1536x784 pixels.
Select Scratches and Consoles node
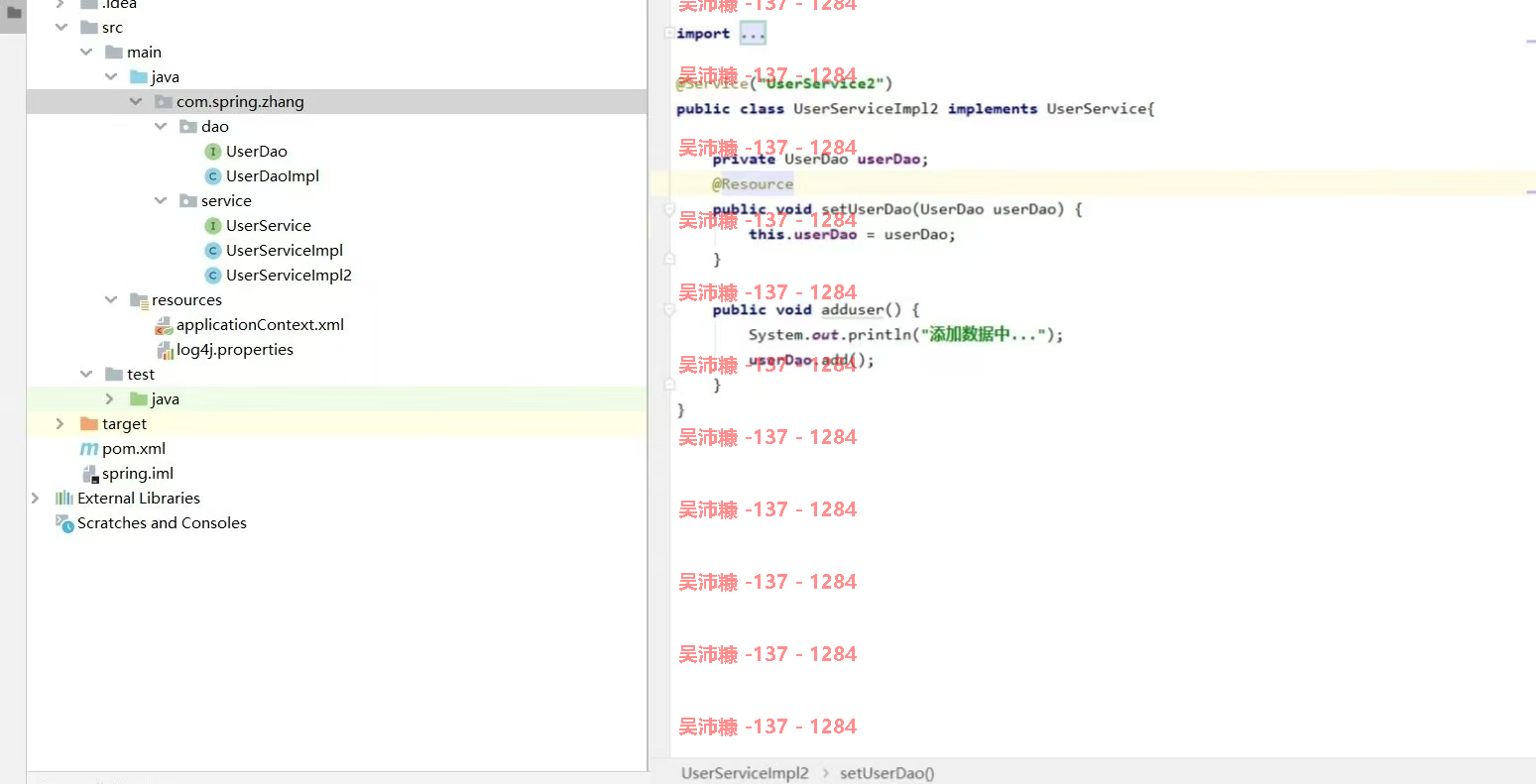point(162,523)
